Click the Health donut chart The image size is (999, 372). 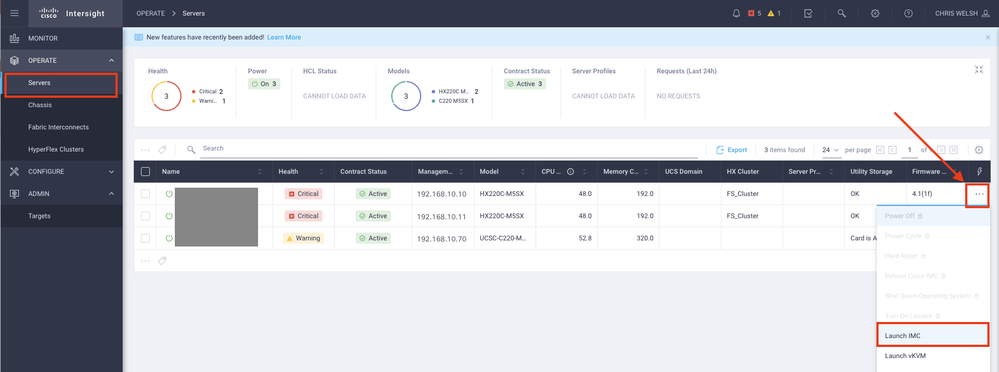click(x=166, y=96)
